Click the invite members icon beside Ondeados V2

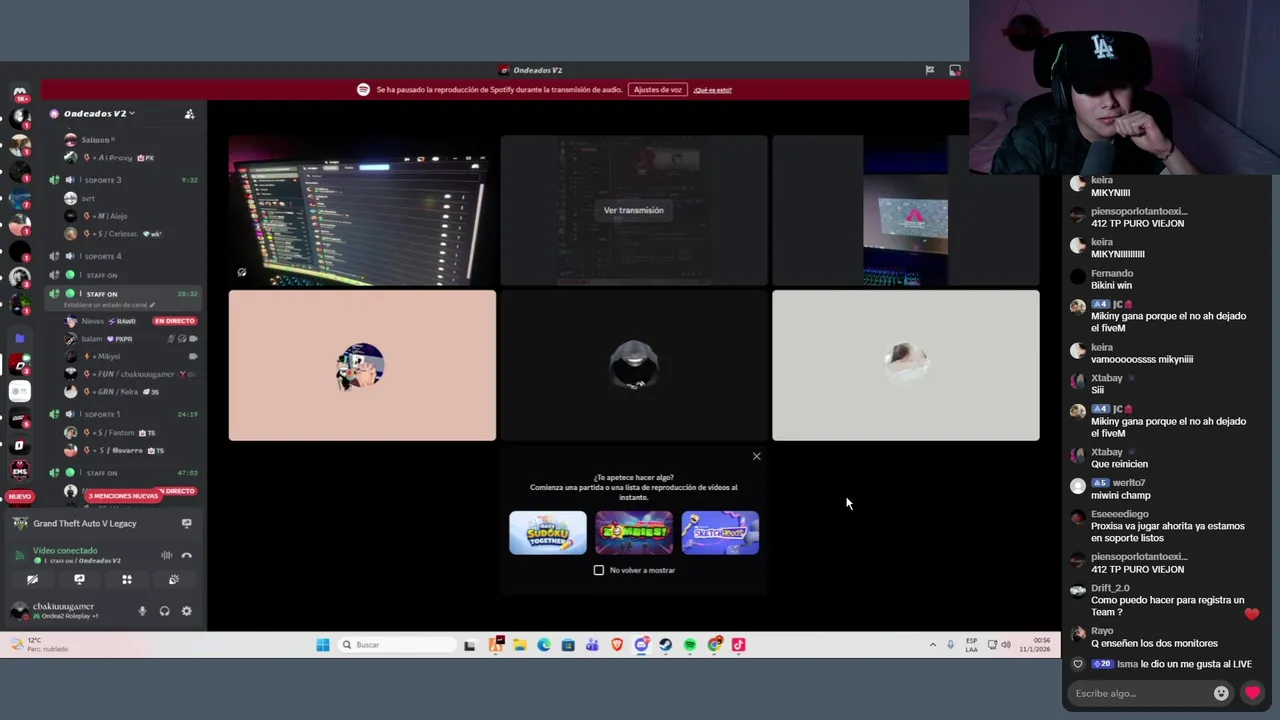pos(189,114)
